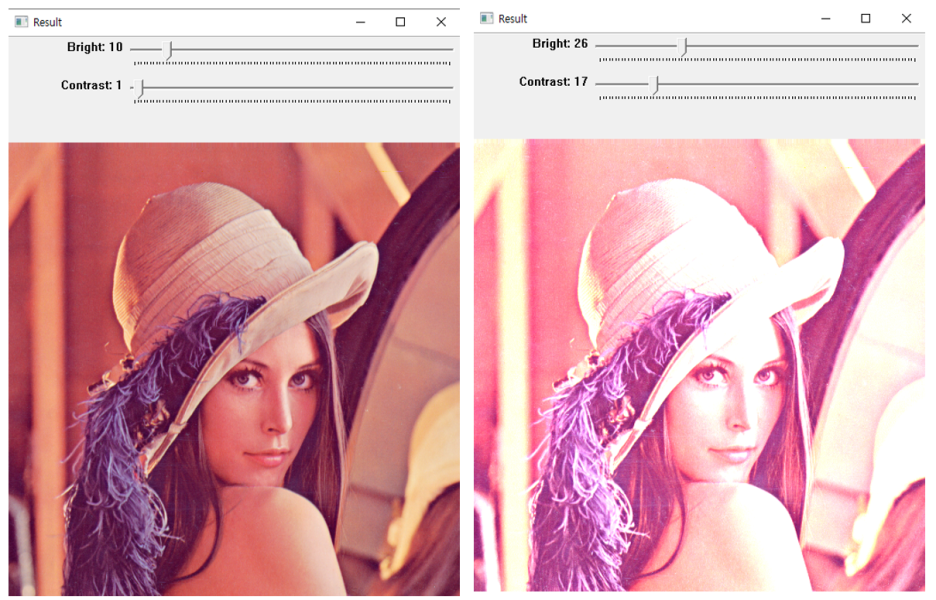The image size is (936, 600).
Task: Click the Bright slider handle in right window
Action: tap(683, 47)
